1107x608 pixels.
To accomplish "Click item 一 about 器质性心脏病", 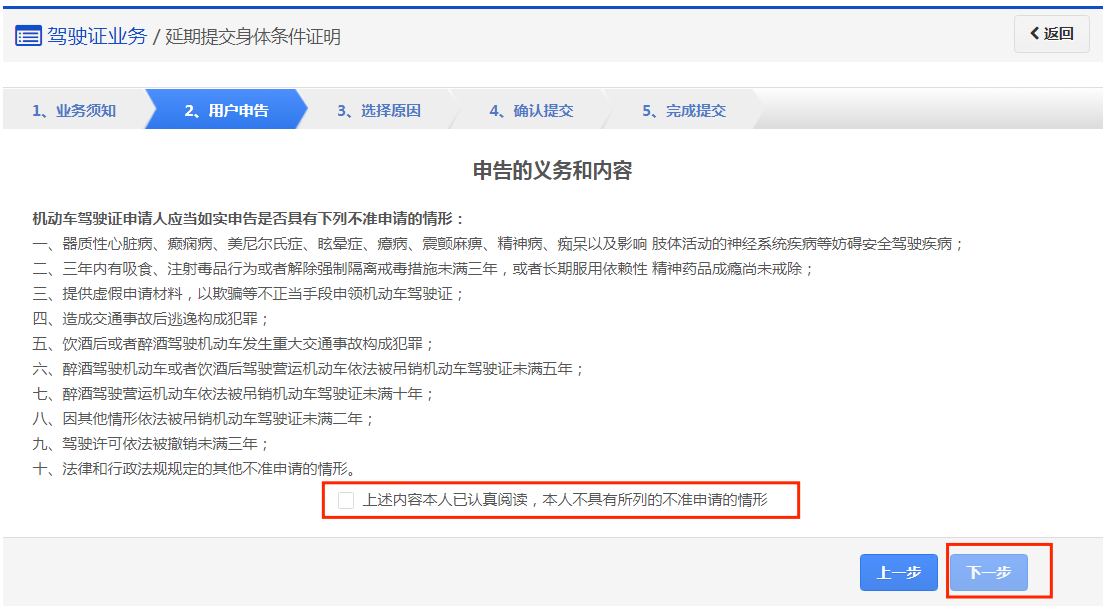I will click(x=497, y=244).
